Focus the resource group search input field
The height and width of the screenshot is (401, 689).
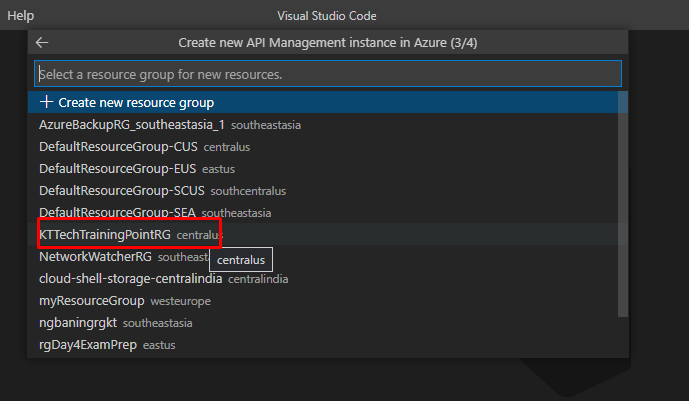328,74
